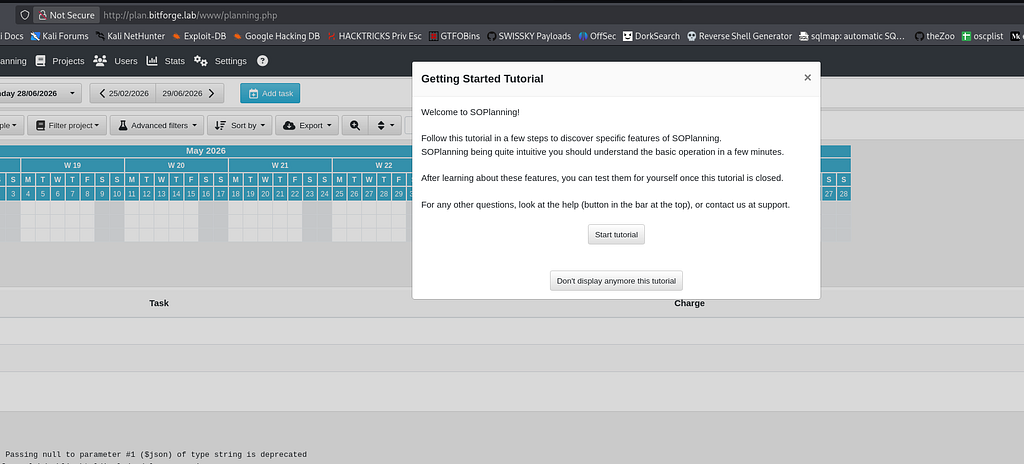The width and height of the screenshot is (1024, 464).
Task: Open the date dropdown showing 28/06/2026
Action: (39, 93)
